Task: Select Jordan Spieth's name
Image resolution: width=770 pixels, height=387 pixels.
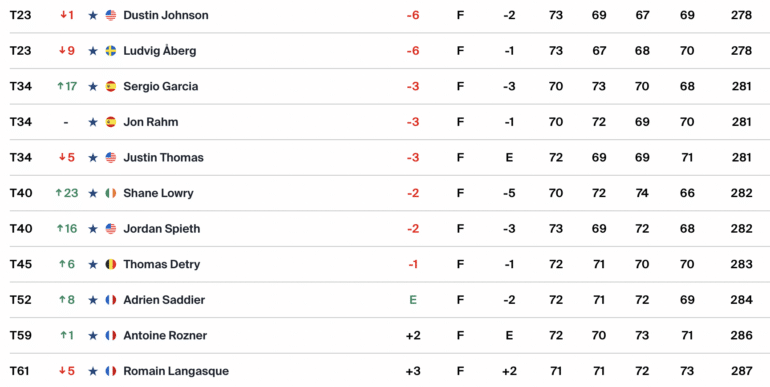Action: [162, 229]
